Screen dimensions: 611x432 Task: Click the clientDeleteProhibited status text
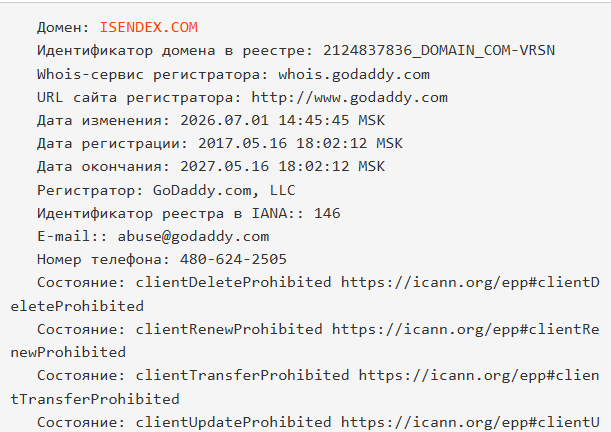(x=233, y=282)
